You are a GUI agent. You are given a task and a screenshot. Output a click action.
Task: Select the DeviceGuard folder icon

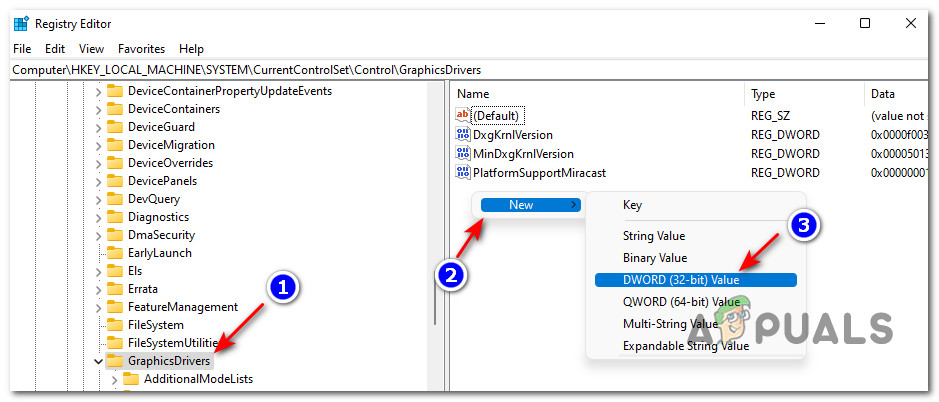115,127
